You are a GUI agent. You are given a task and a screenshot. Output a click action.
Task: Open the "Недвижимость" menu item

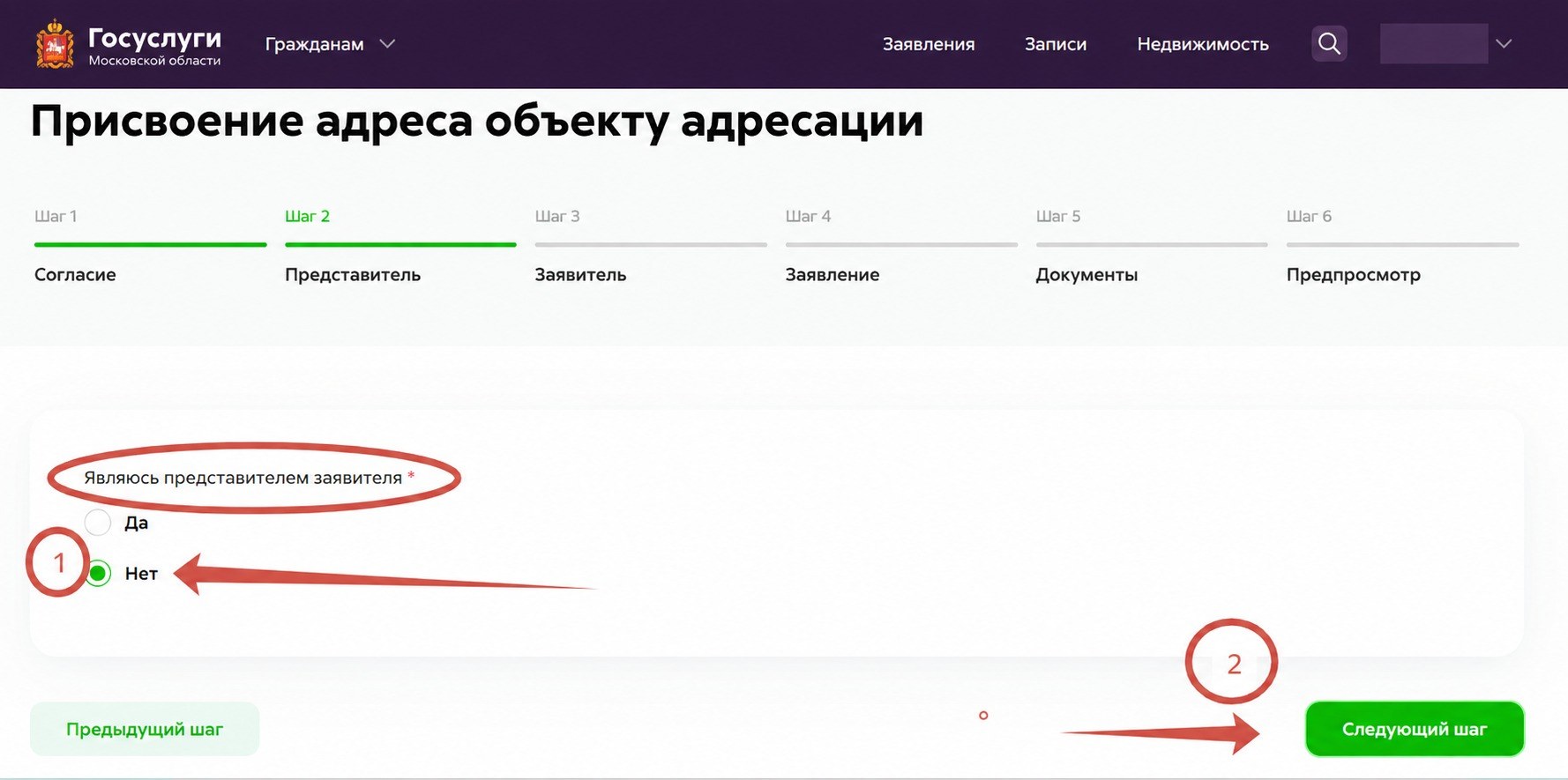pos(1203,44)
